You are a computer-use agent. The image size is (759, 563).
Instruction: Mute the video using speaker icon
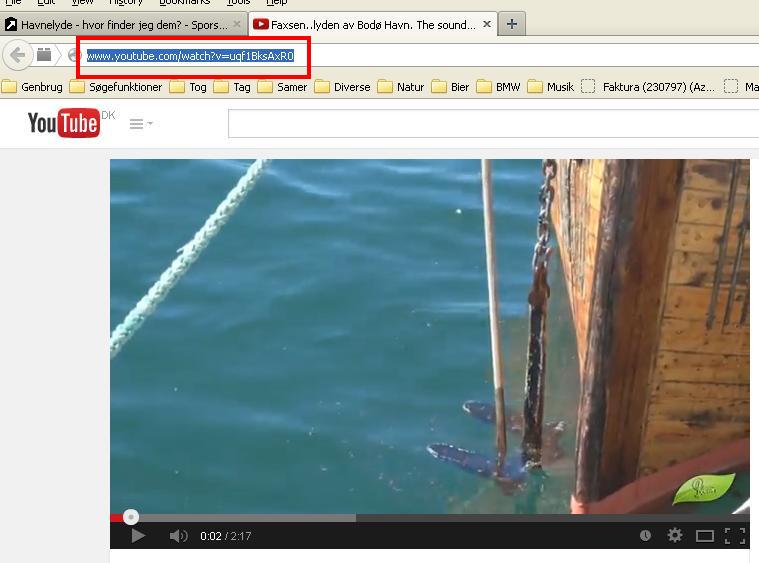click(179, 536)
